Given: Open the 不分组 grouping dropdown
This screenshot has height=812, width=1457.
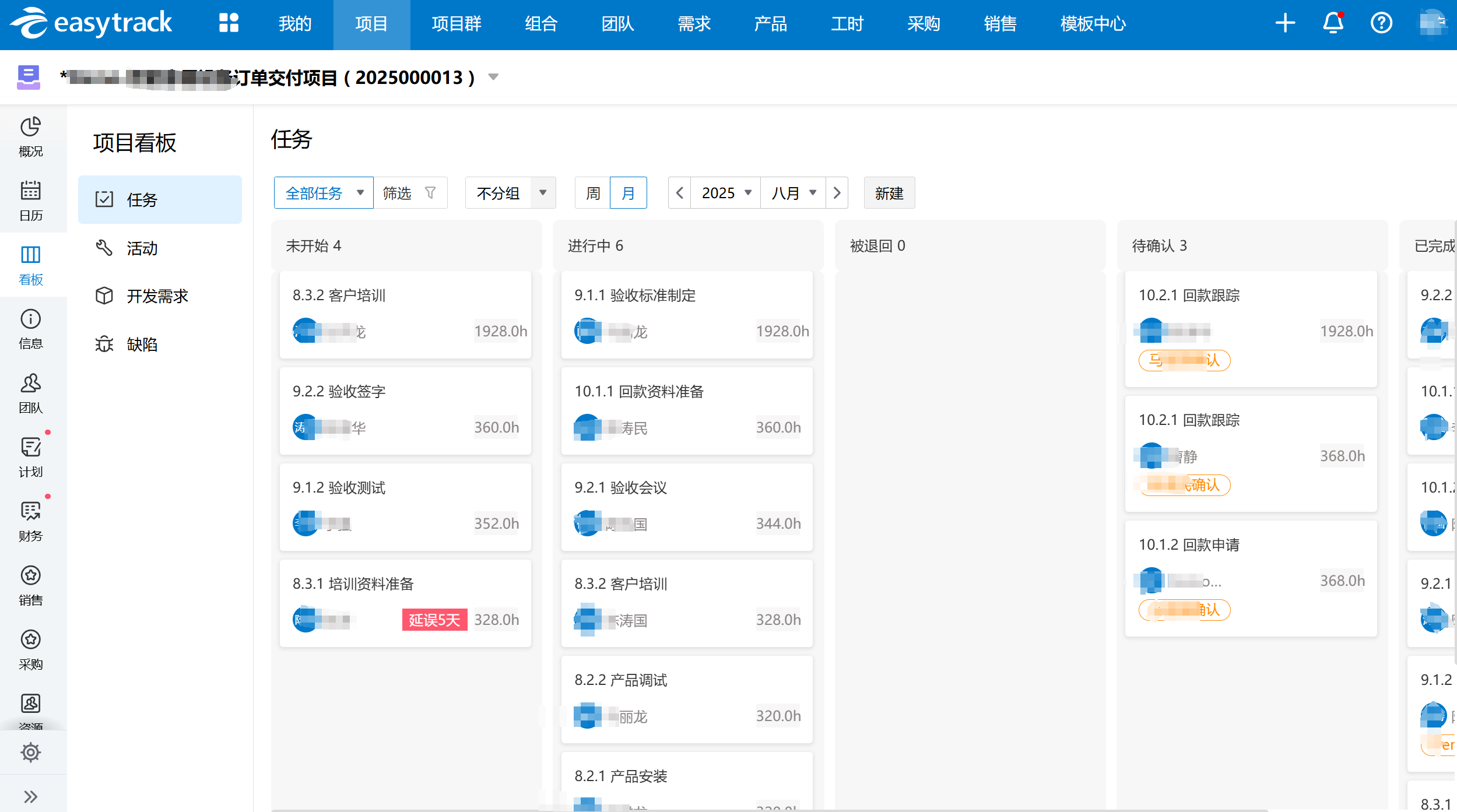Looking at the screenshot, I should click(510, 193).
